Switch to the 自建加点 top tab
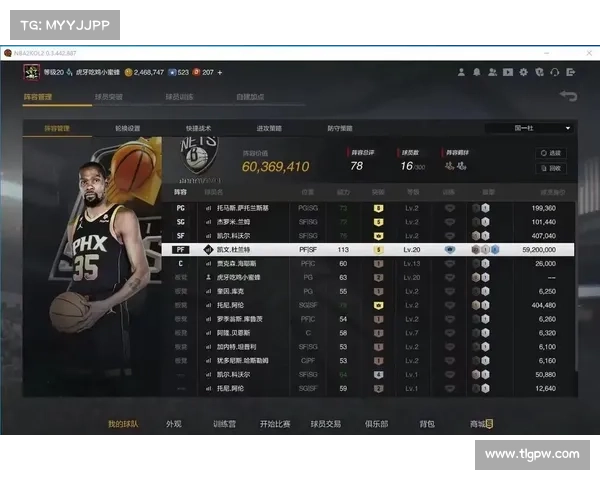The height and width of the screenshot is (480, 600). pyautogui.click(x=250, y=97)
